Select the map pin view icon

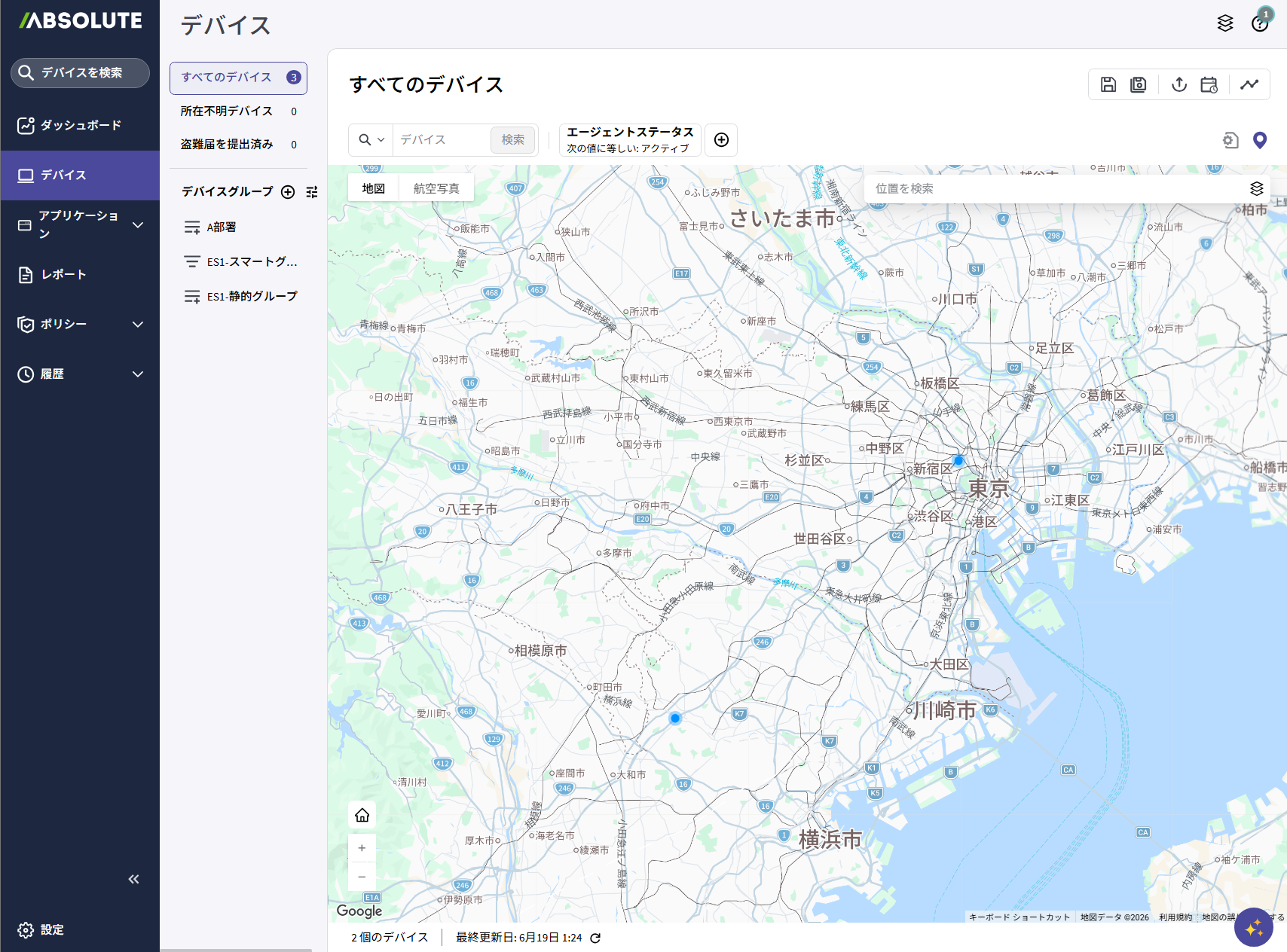[1260, 140]
